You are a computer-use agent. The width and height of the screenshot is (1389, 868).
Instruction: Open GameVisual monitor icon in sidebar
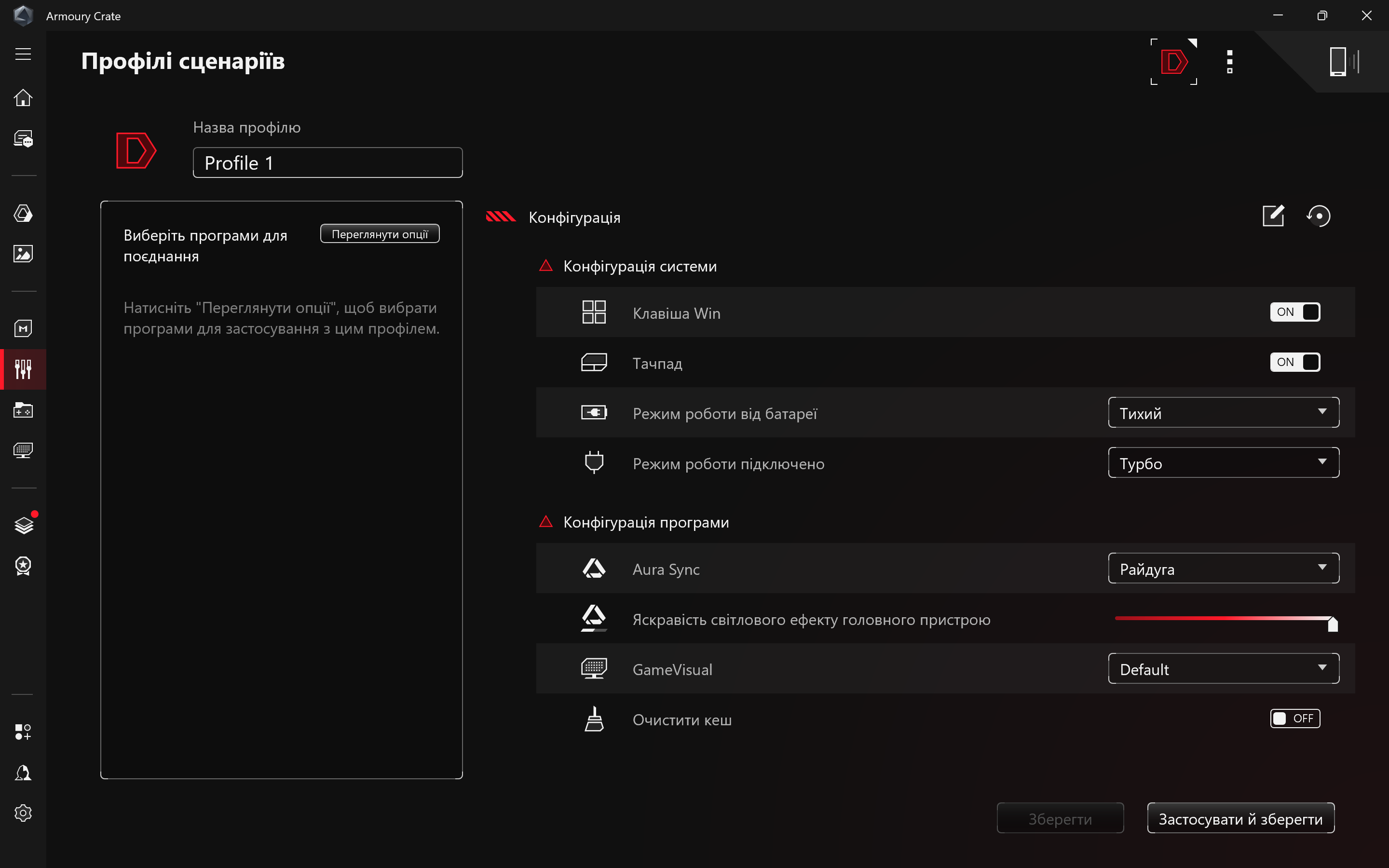click(x=23, y=450)
